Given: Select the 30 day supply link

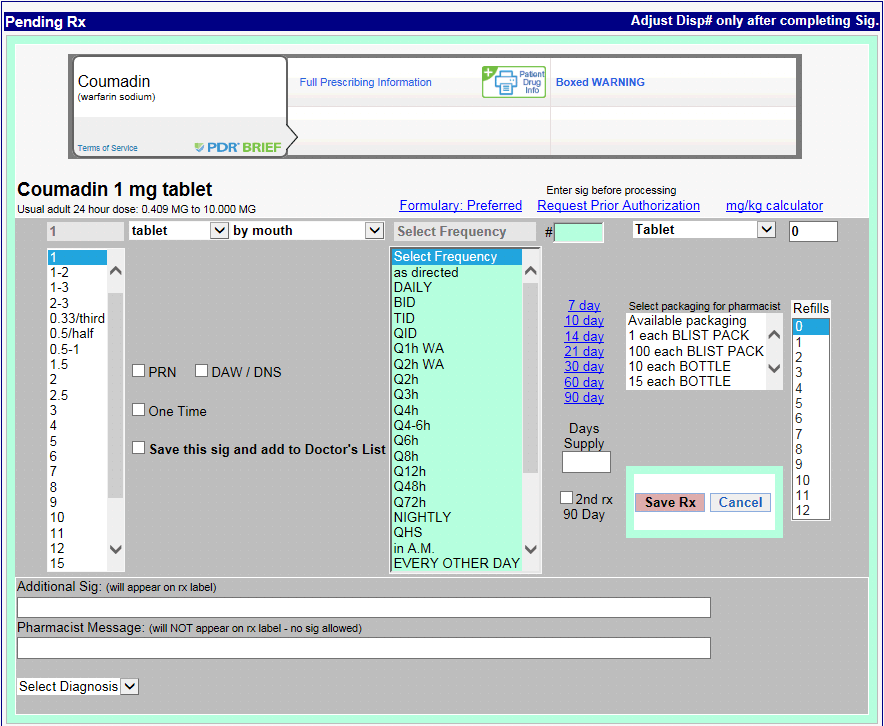Looking at the screenshot, I should point(584,367).
